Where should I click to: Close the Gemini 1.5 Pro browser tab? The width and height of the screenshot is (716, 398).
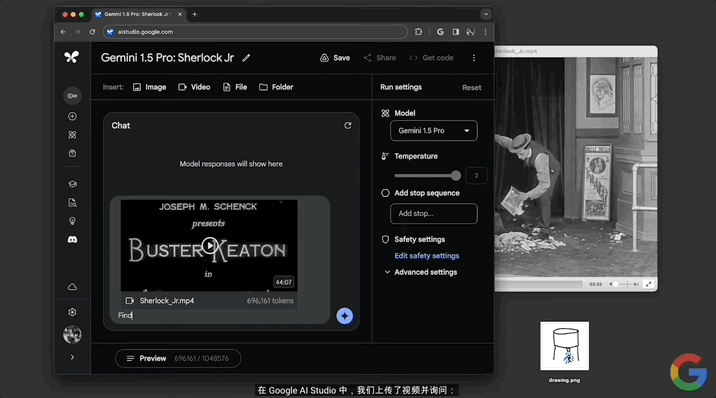(180, 15)
